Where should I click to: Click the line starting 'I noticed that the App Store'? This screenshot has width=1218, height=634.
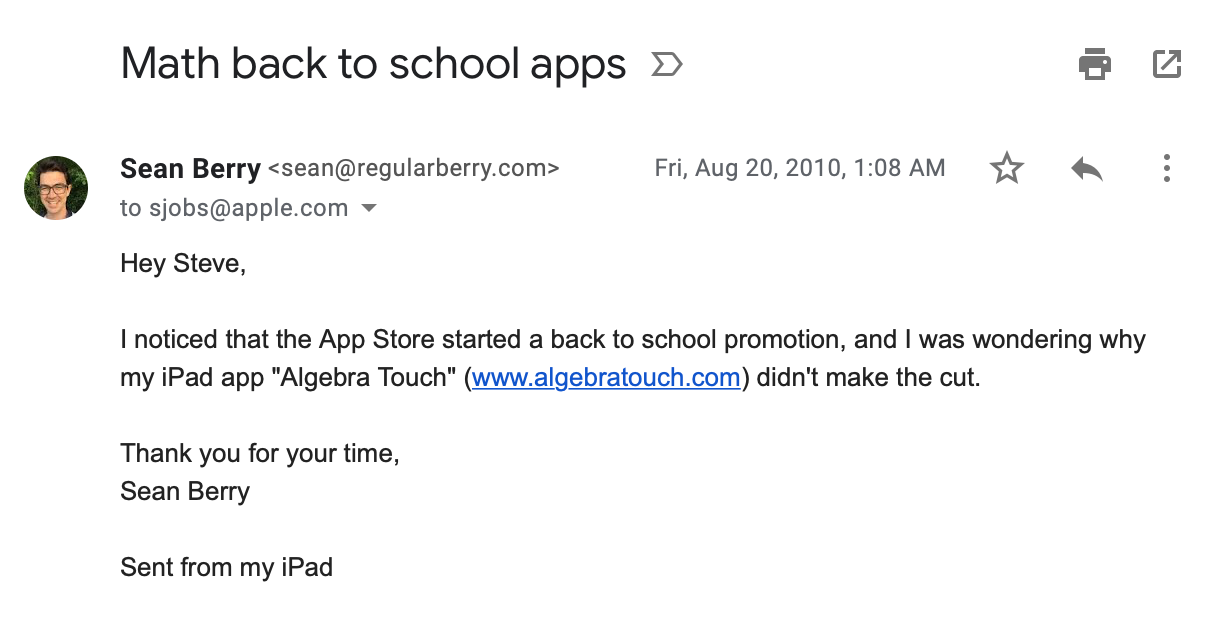click(x=633, y=340)
